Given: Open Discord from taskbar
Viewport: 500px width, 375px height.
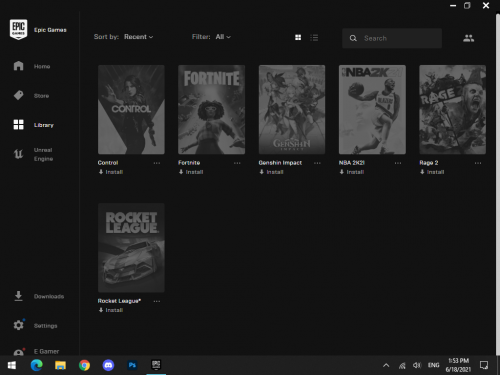Looking at the screenshot, I should [108, 365].
